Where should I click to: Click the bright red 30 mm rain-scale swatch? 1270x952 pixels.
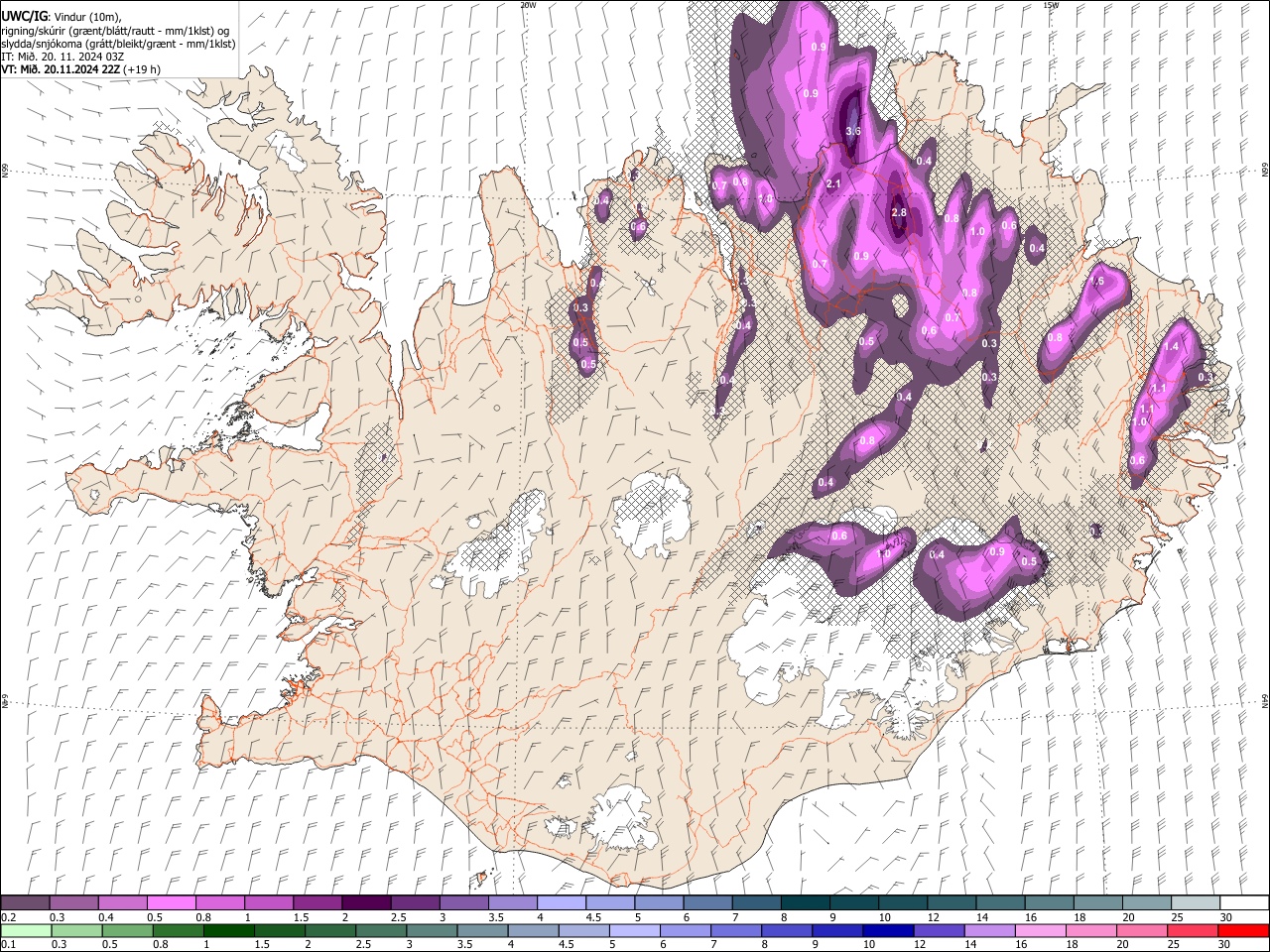1243,931
